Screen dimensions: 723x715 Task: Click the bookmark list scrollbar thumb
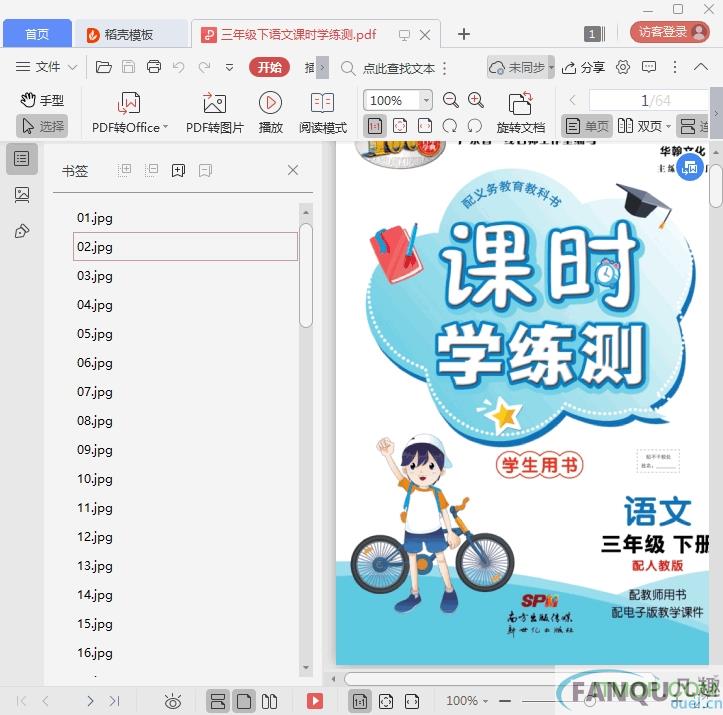305,276
